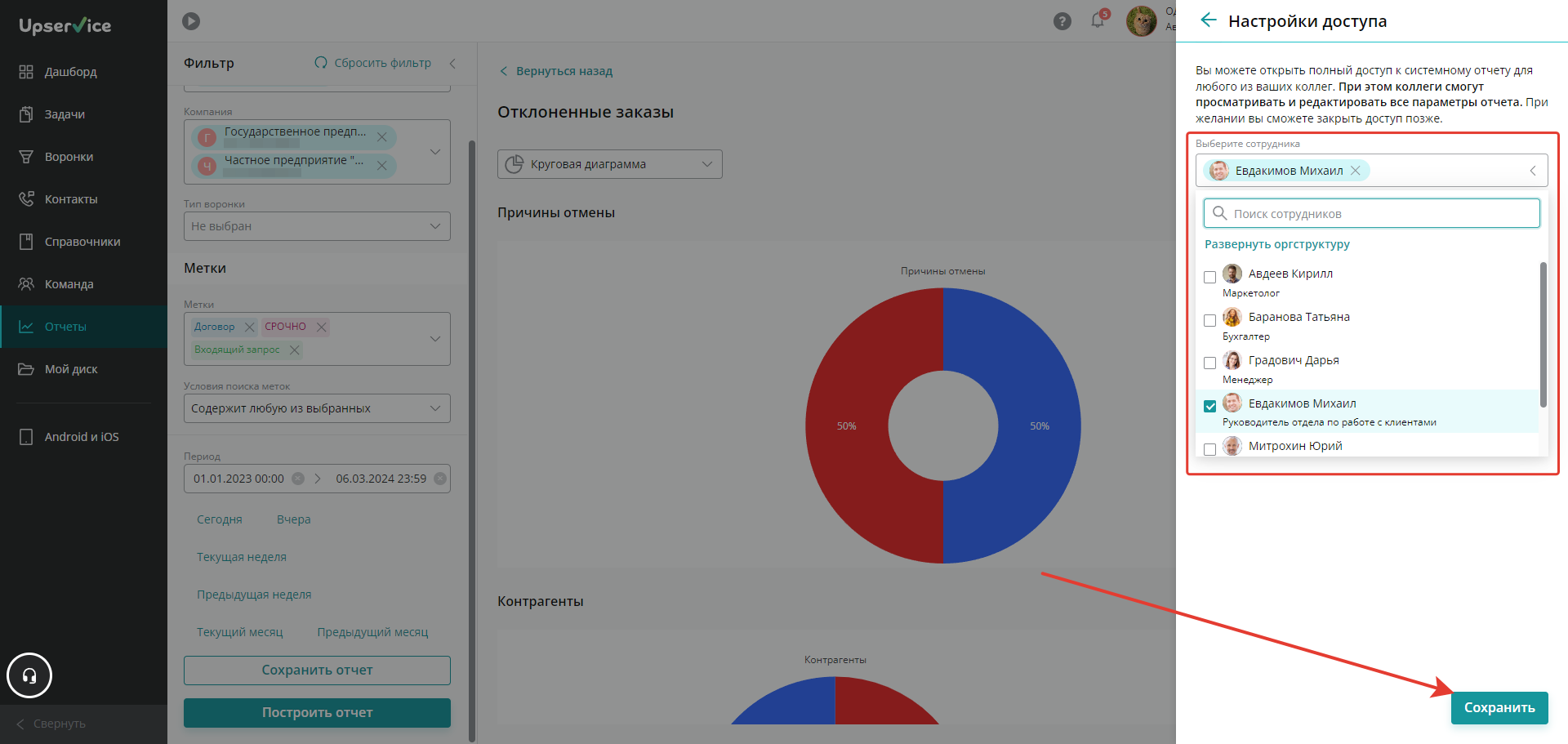Click the back arrow in Настройки доступа
The image size is (1568, 744).
pos(1208,20)
